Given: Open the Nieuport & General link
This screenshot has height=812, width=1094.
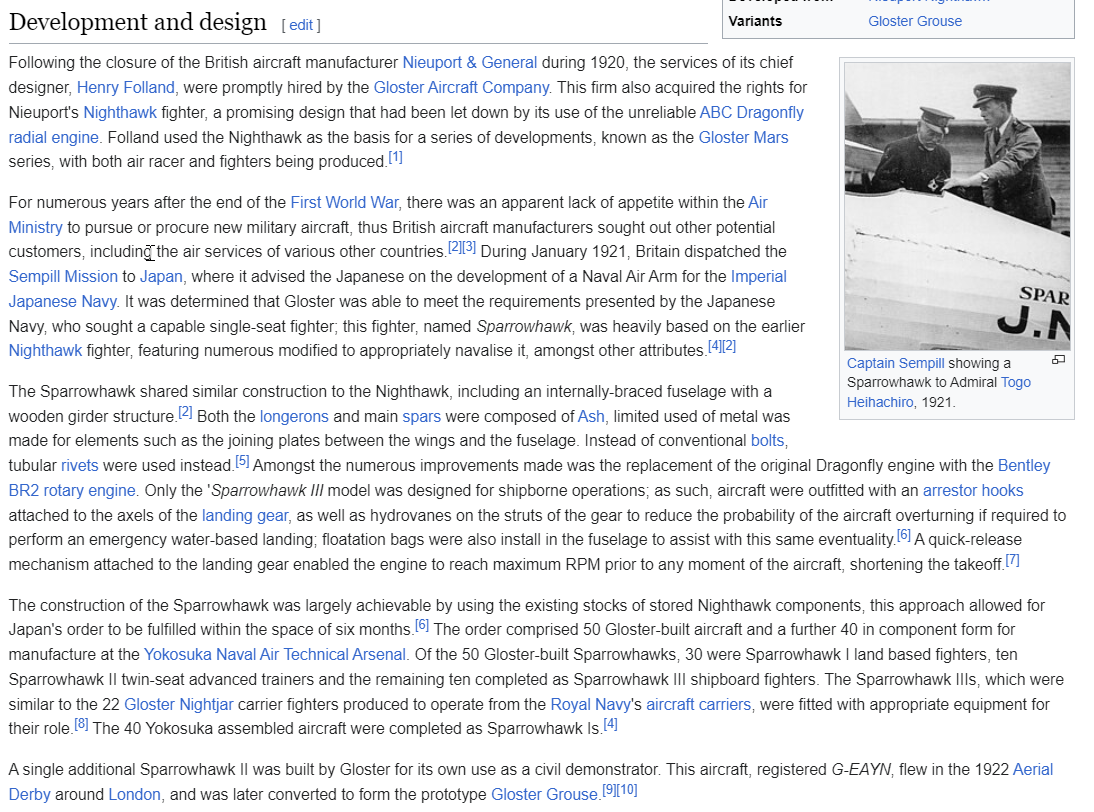Looking at the screenshot, I should [469, 62].
